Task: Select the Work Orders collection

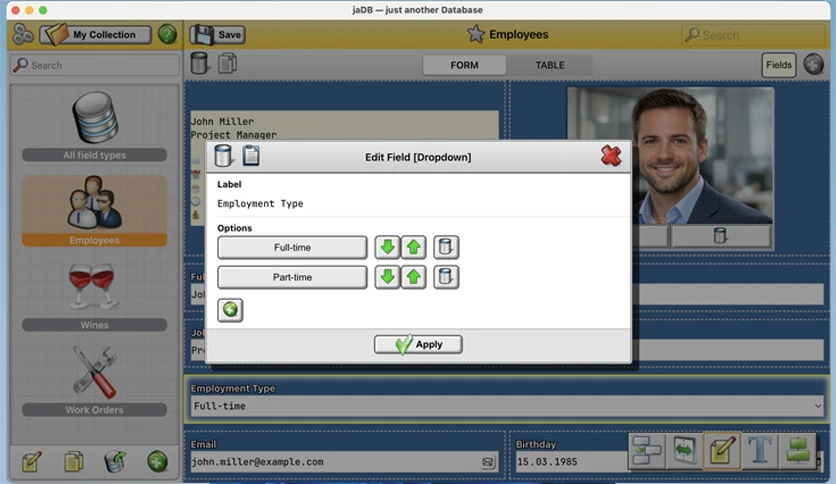Action: pyautogui.click(x=94, y=381)
